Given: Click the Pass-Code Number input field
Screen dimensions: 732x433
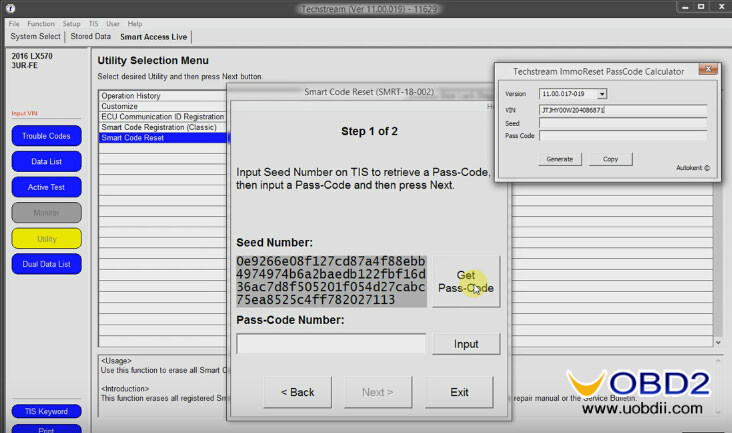Looking at the screenshot, I should [x=331, y=344].
